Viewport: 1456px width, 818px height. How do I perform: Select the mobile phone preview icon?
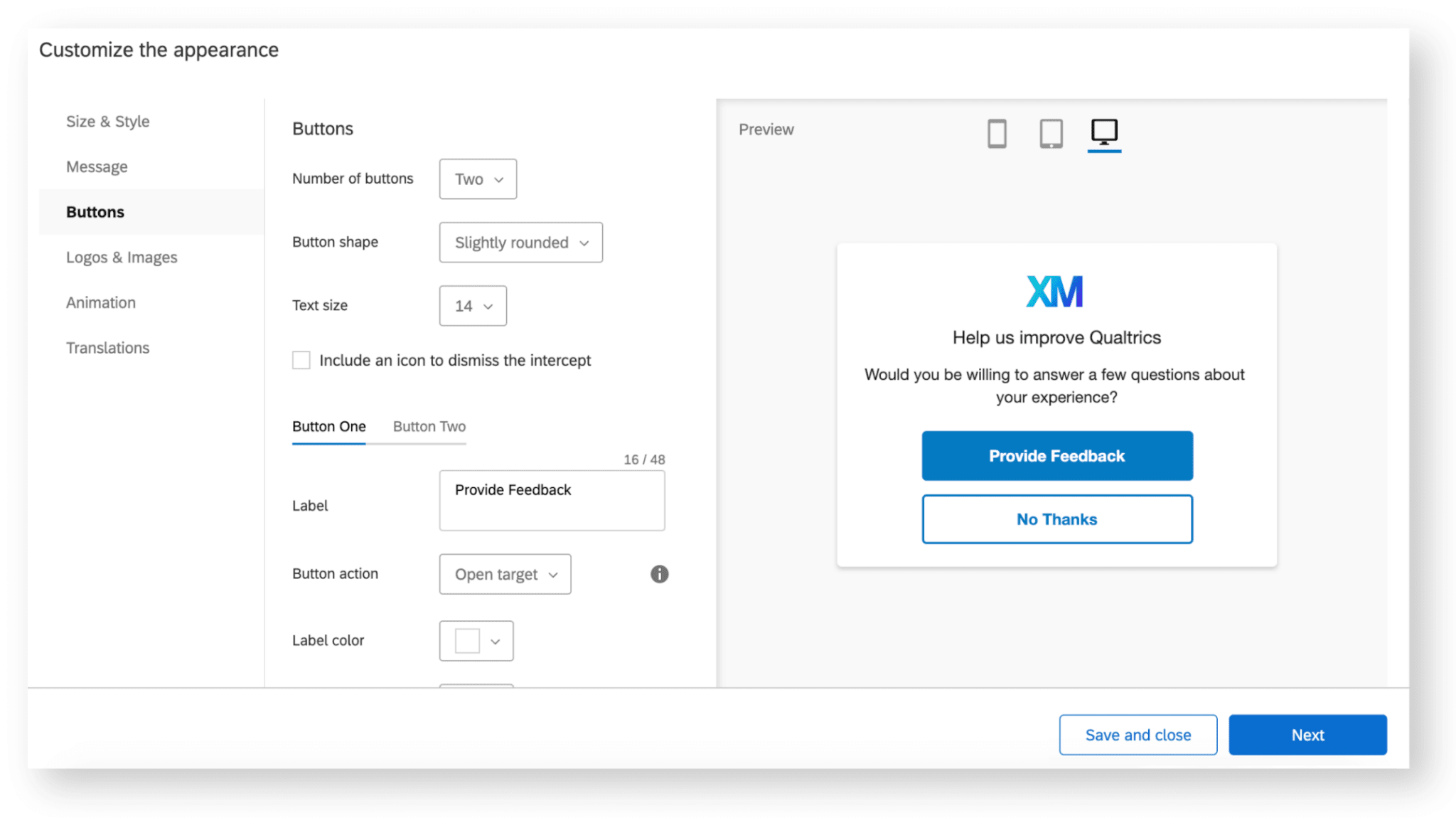click(997, 133)
